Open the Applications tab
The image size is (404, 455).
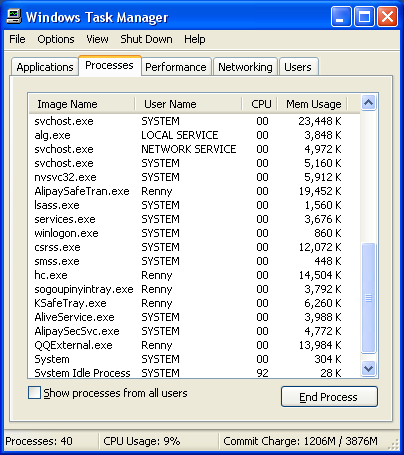45,67
